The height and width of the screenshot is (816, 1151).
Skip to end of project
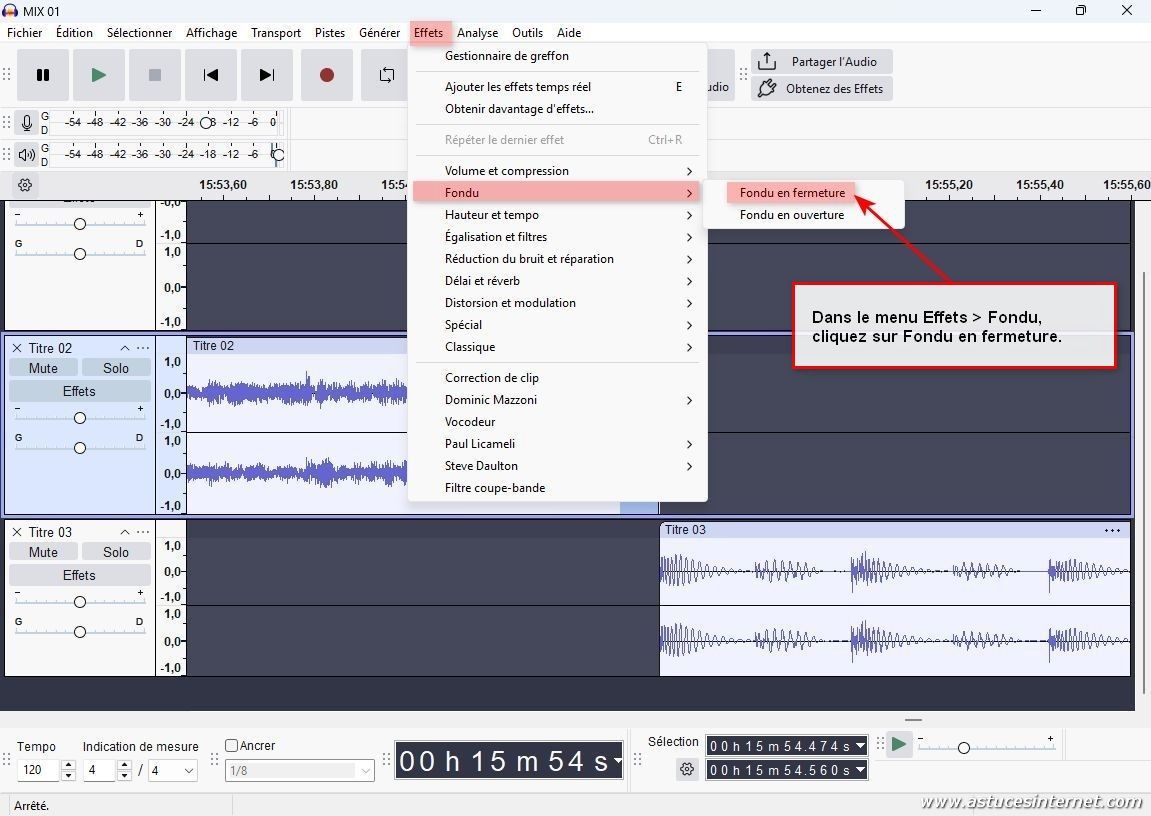(267, 75)
